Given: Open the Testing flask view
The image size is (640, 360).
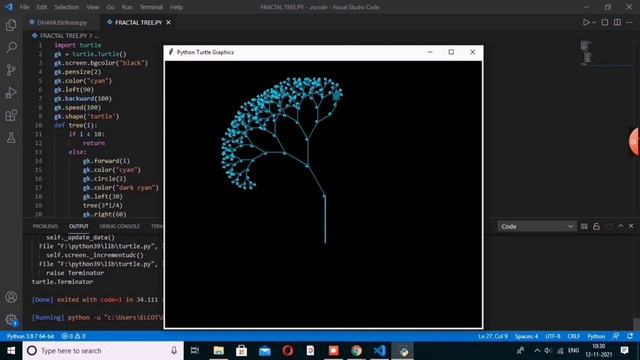Looking at the screenshot, I should [x=11, y=138].
